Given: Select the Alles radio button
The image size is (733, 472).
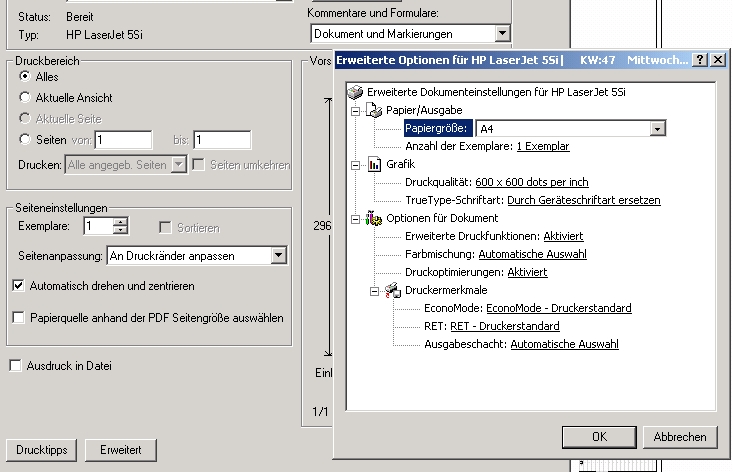Looking at the screenshot, I should [25, 76].
